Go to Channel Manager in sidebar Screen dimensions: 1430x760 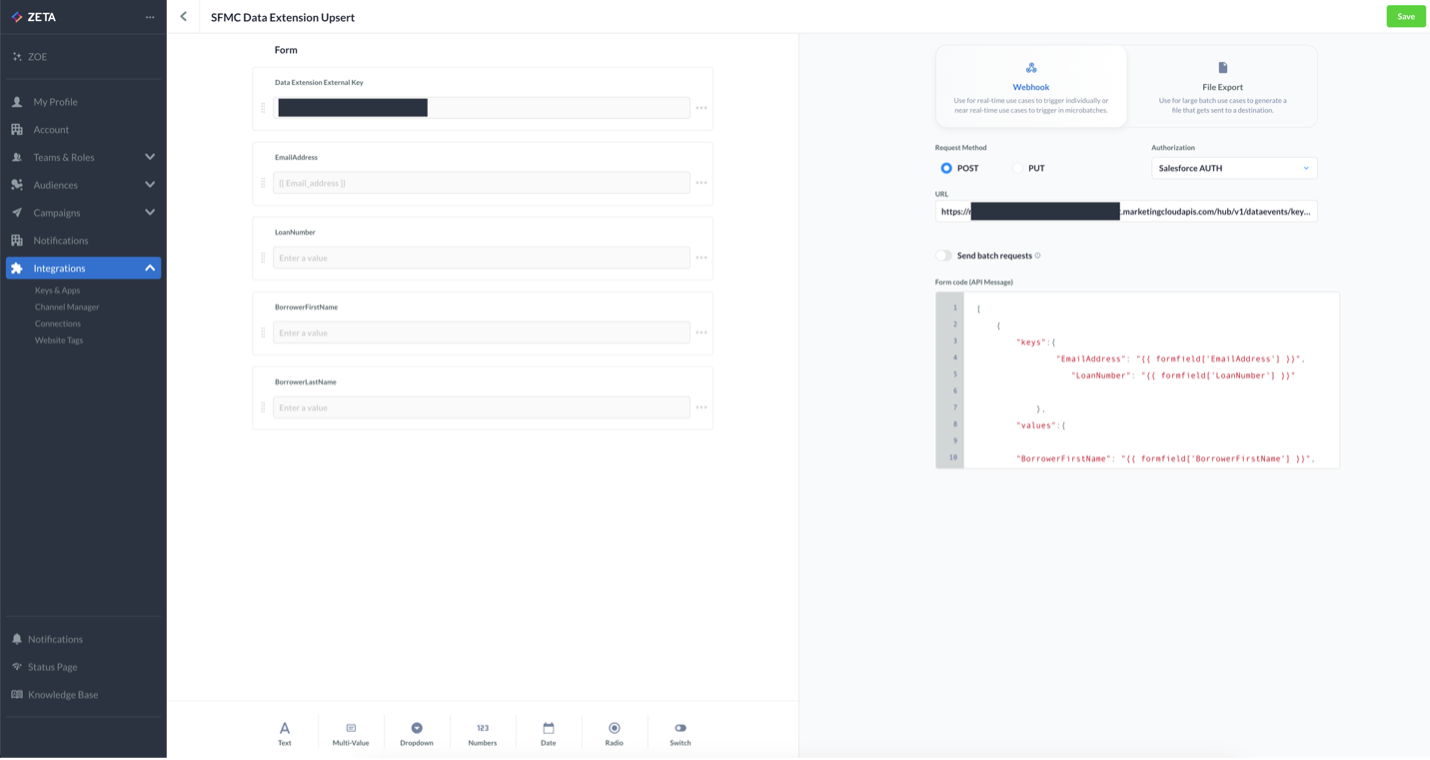[67, 307]
